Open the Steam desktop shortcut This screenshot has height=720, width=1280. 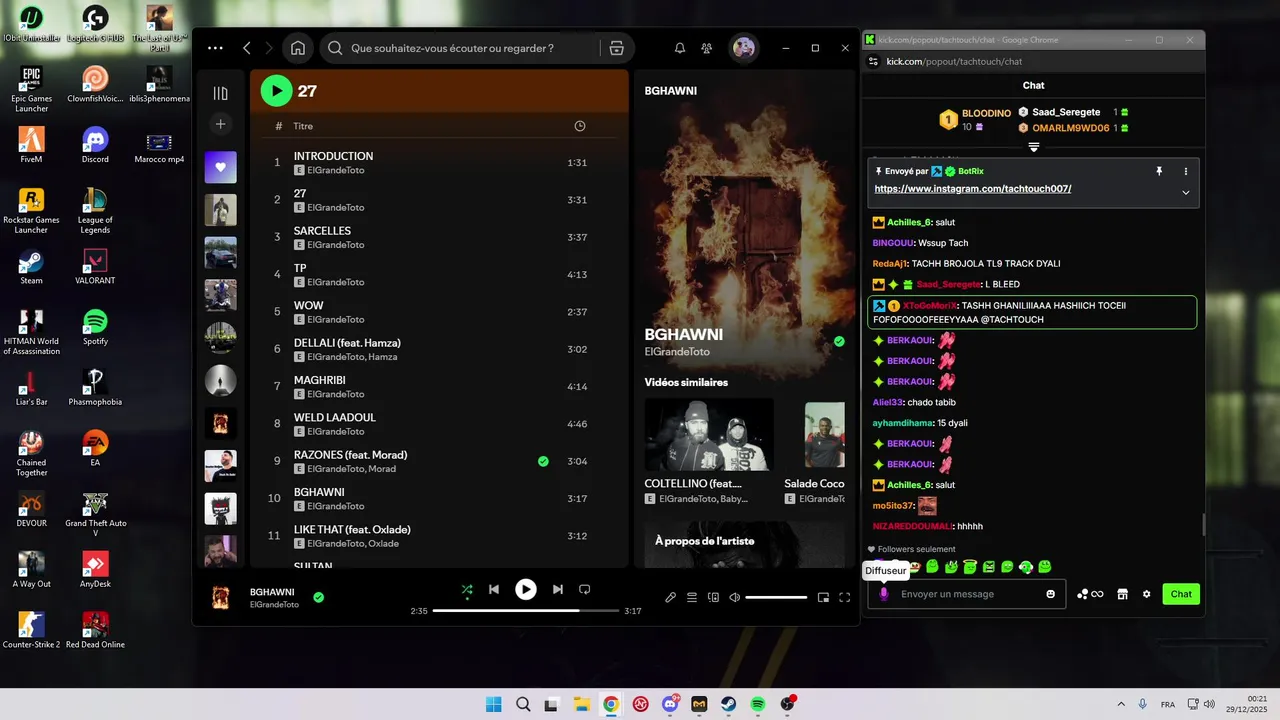[x=31, y=267]
